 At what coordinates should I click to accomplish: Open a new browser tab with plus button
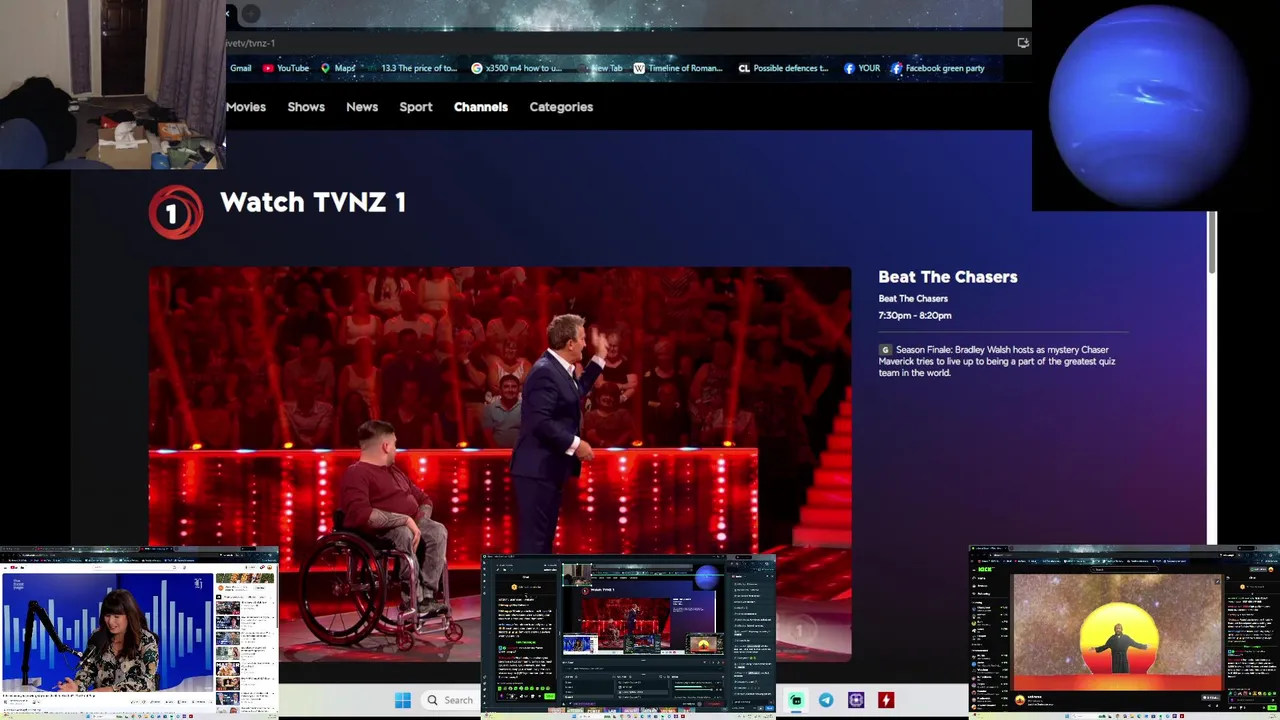point(250,14)
